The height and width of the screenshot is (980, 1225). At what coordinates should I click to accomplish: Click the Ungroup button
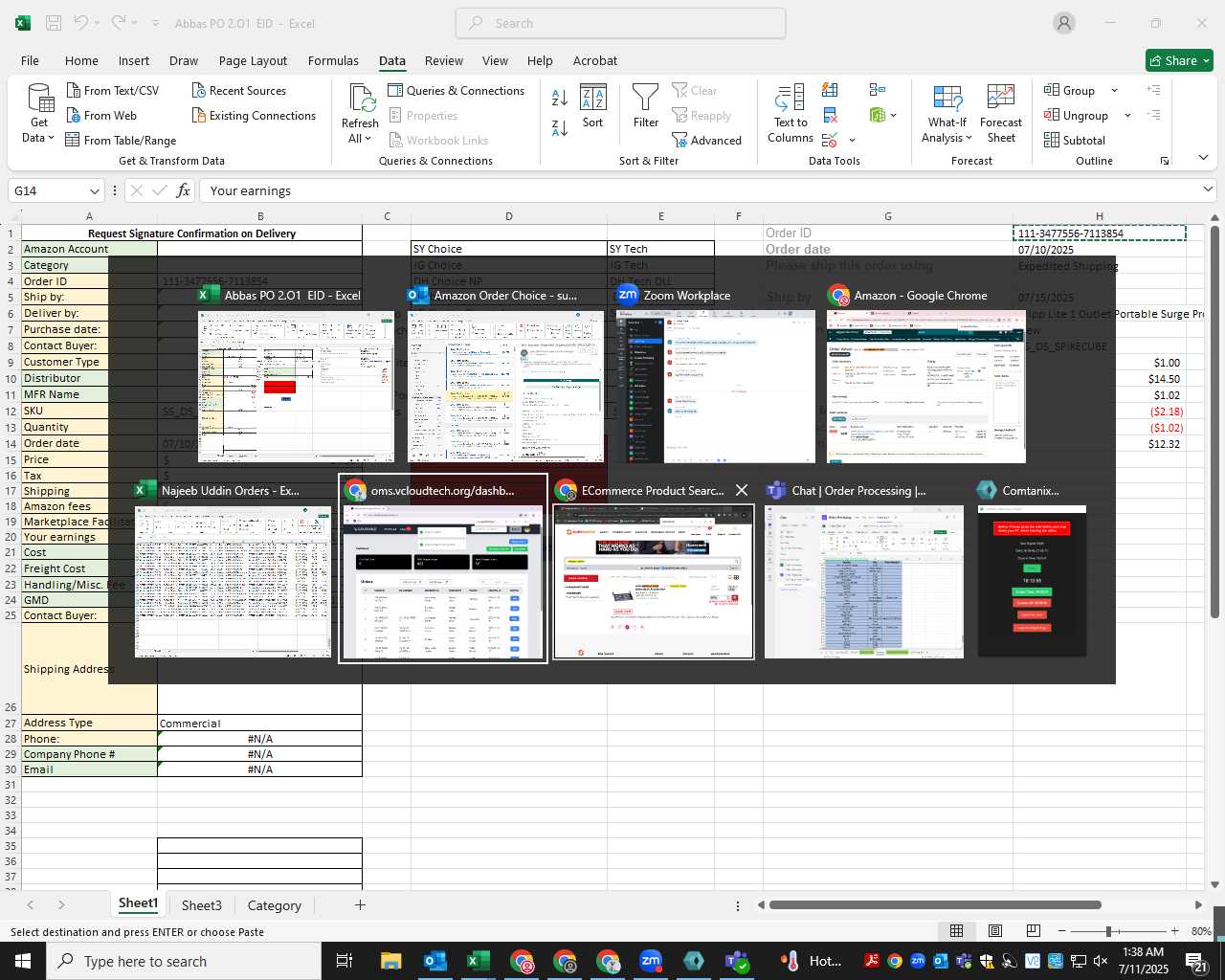click(x=1077, y=115)
